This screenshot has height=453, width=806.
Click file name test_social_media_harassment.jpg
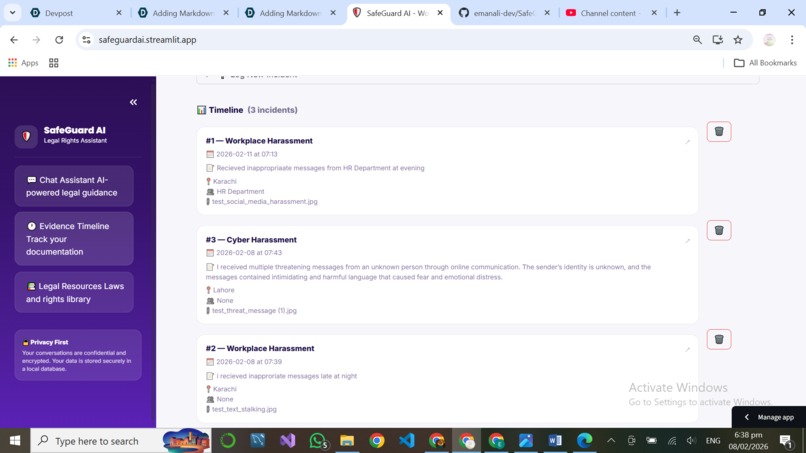pos(264,202)
